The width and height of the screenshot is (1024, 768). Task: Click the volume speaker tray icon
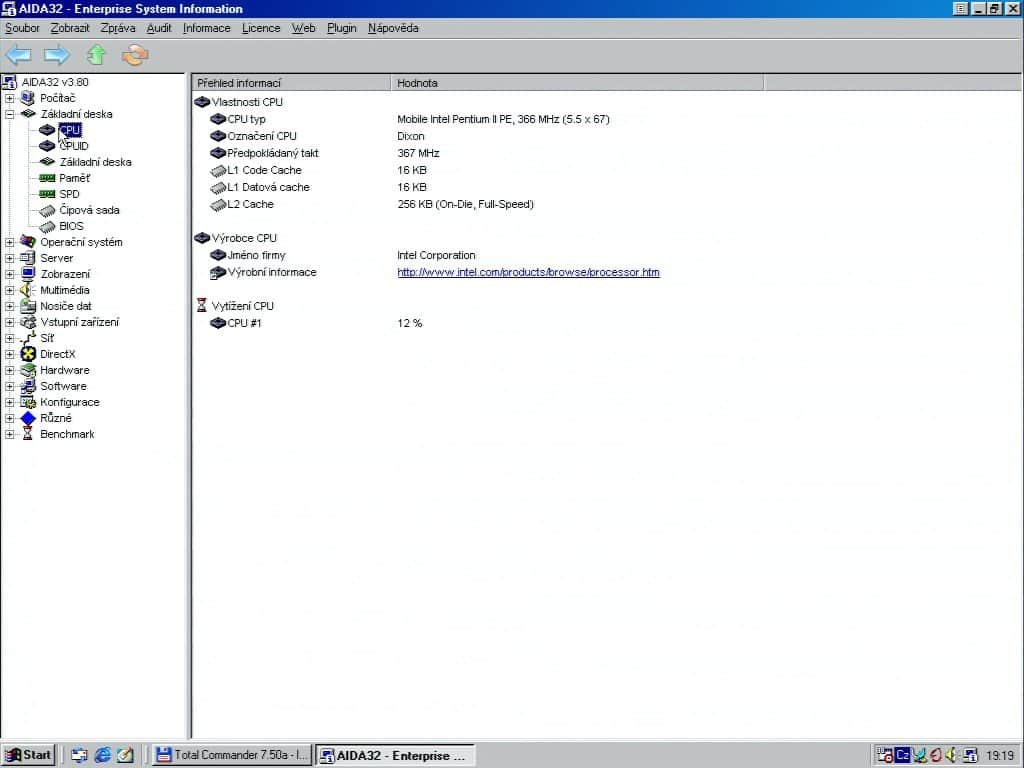pos(952,755)
